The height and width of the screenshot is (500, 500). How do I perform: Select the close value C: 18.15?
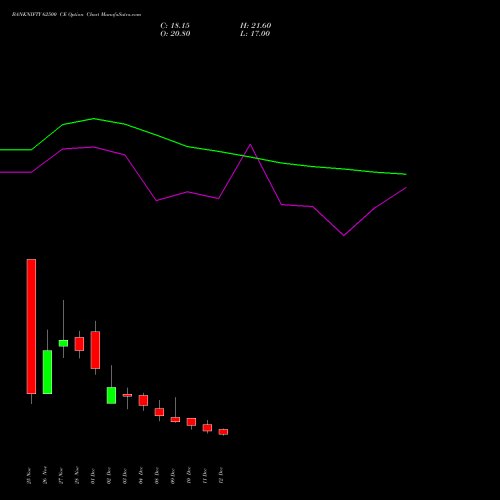coord(175,26)
